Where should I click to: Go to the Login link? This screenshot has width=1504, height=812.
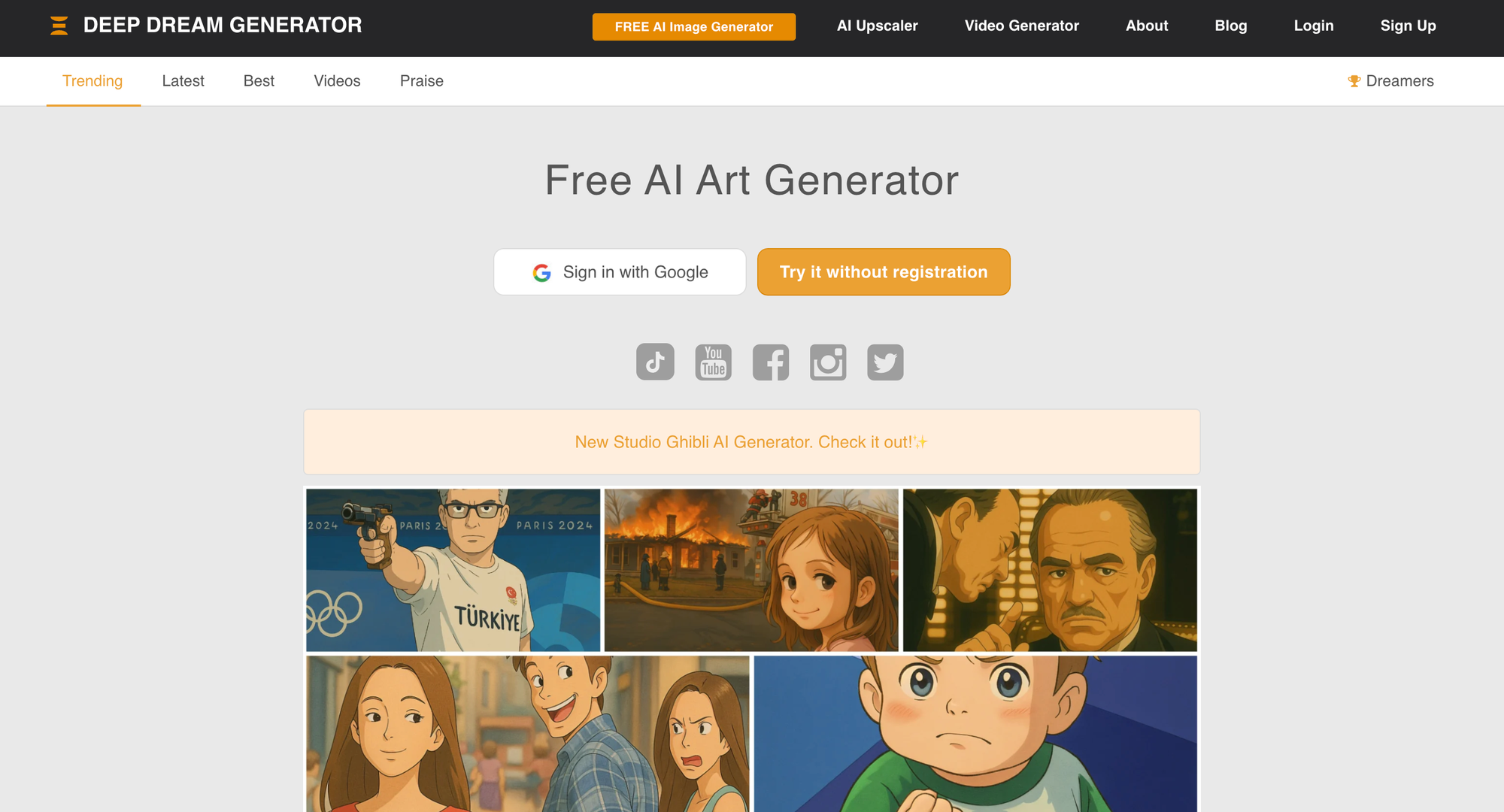click(x=1314, y=26)
